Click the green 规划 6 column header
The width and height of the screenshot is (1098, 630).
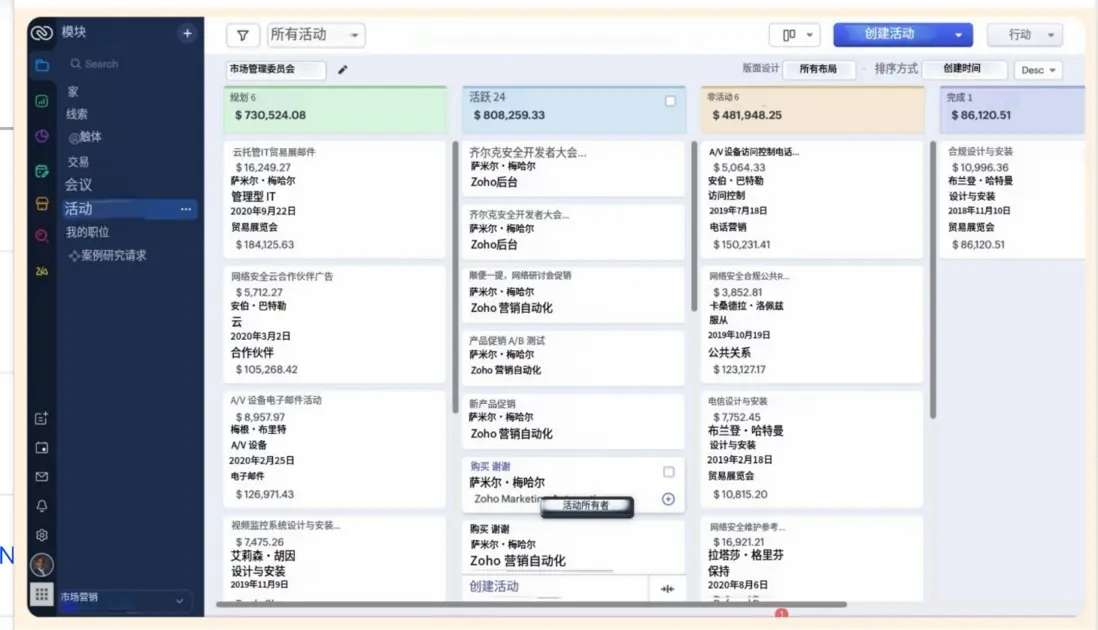[335, 109]
